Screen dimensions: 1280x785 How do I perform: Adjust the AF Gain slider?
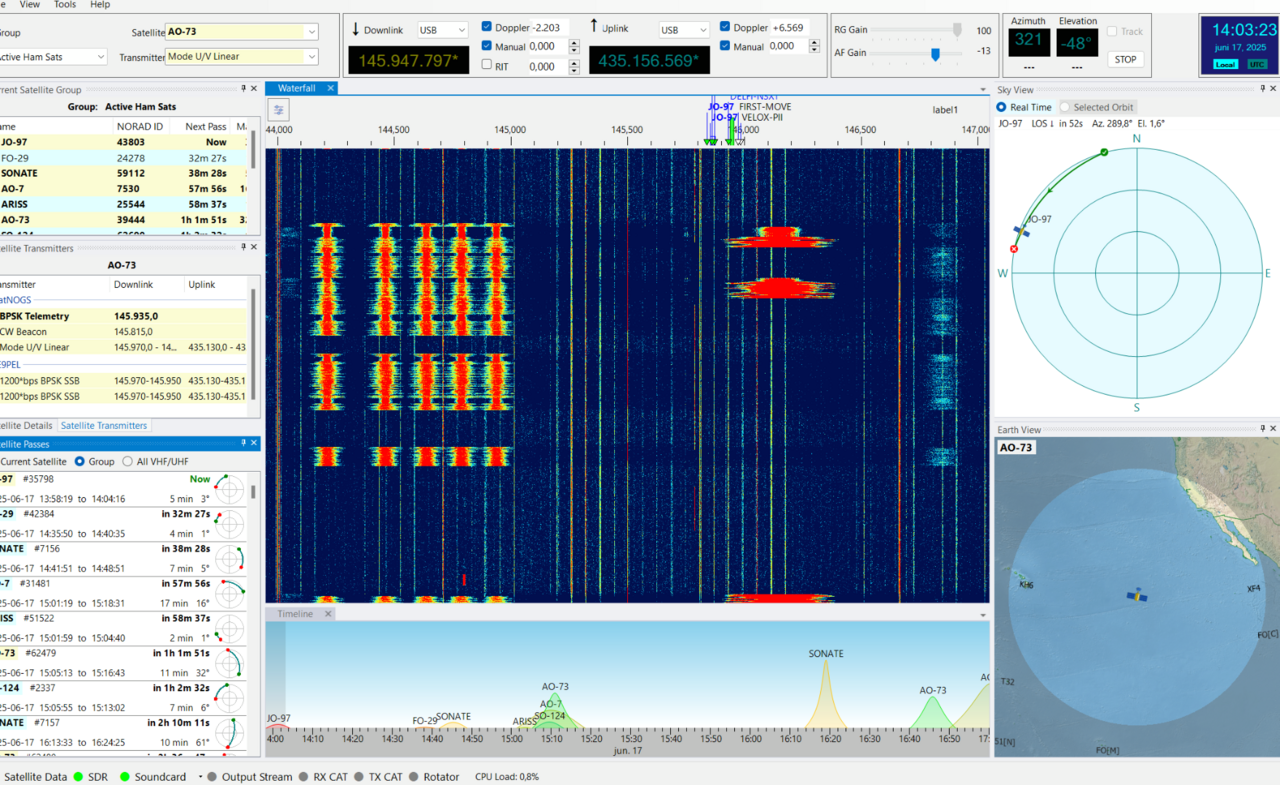[x=935, y=54]
